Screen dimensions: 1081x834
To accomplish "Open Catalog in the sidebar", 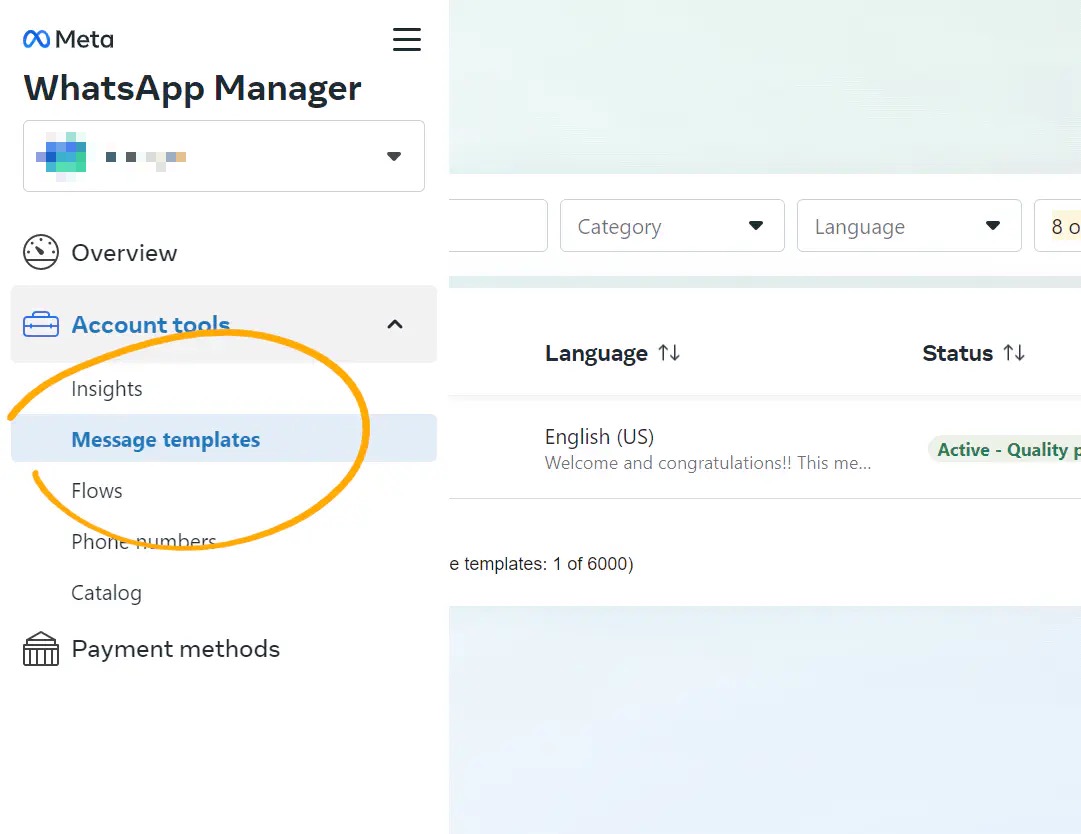I will [106, 593].
